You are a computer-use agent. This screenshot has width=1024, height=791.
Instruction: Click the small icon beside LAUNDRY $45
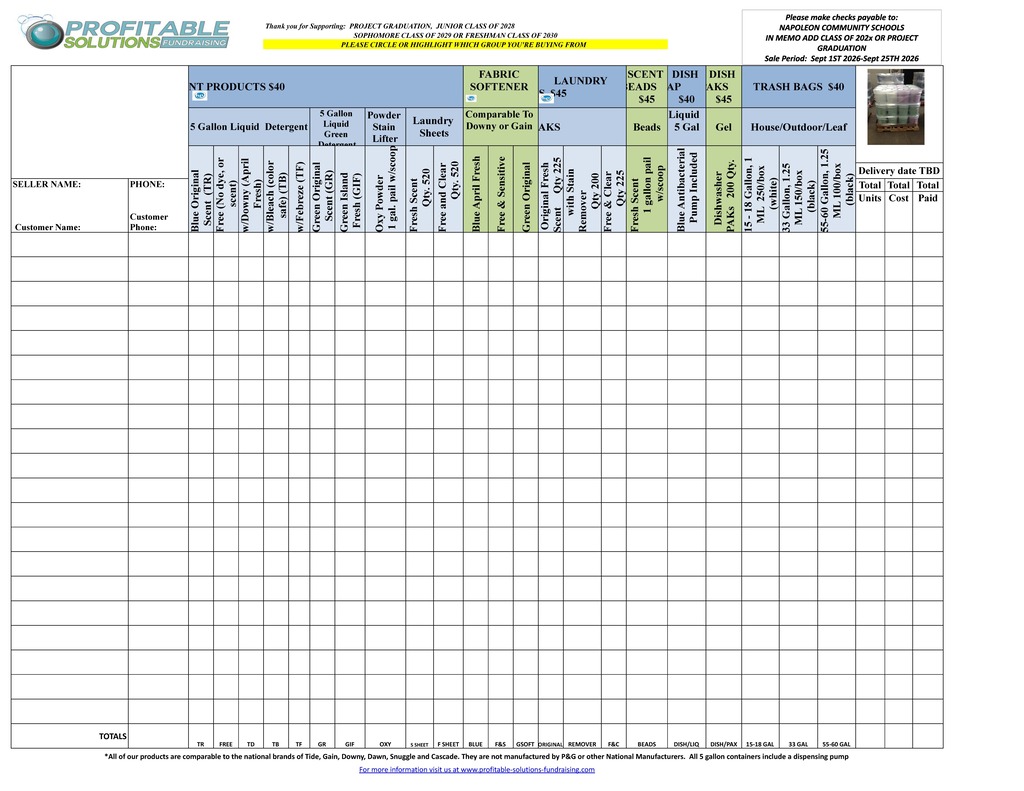(x=547, y=99)
